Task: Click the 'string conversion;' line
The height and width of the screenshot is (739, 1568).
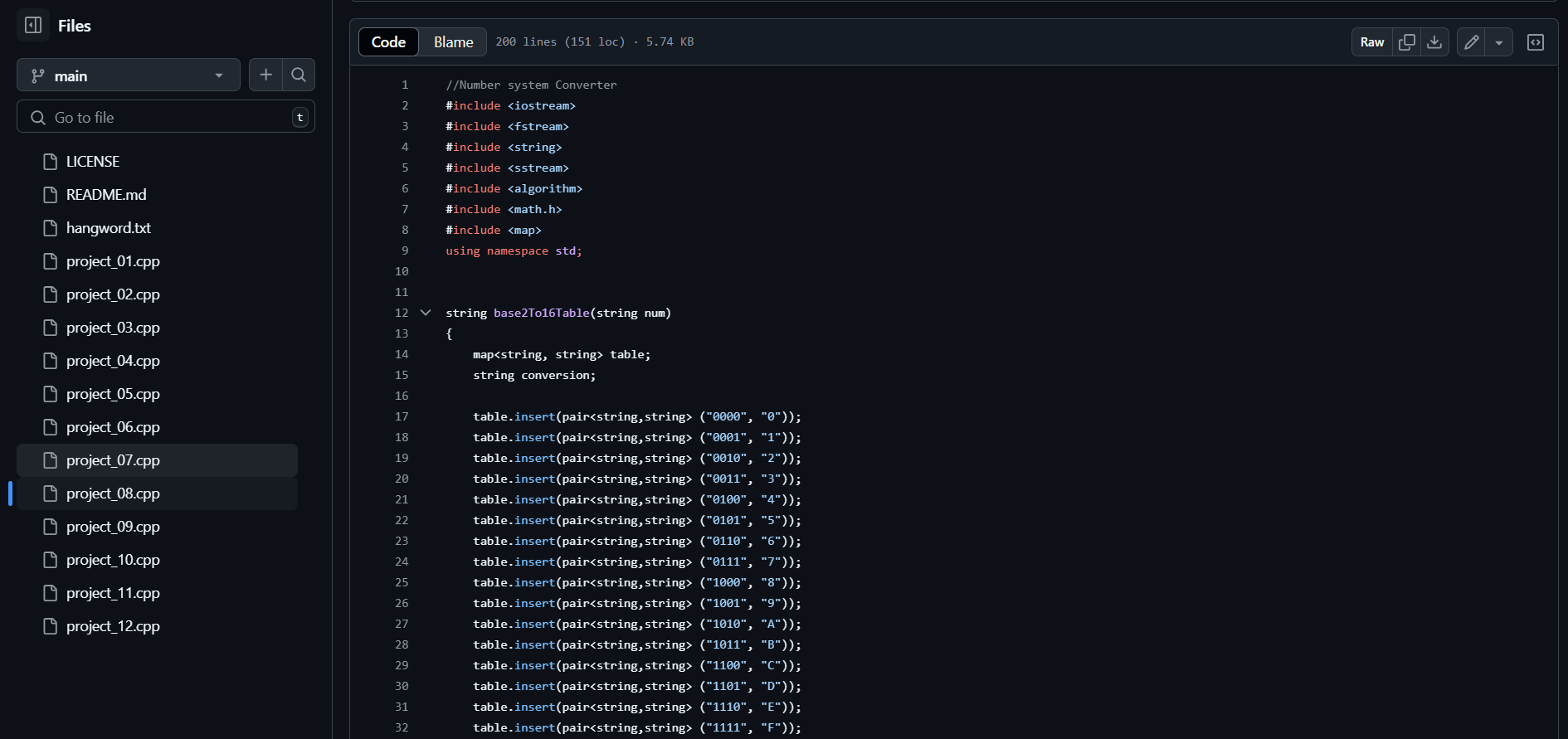Action: [x=534, y=375]
